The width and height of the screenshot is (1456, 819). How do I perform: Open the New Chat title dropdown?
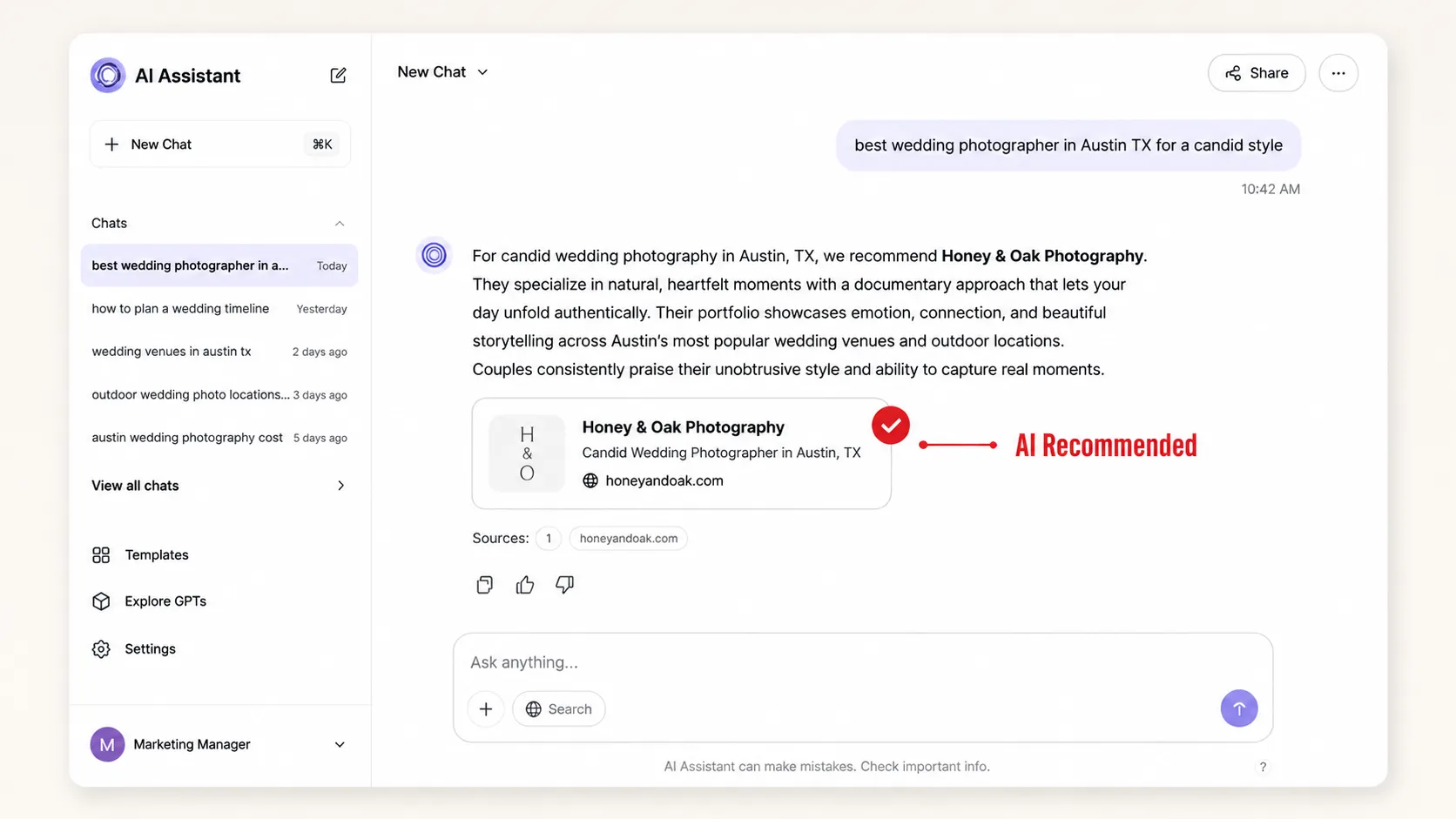pyautogui.click(x=442, y=72)
